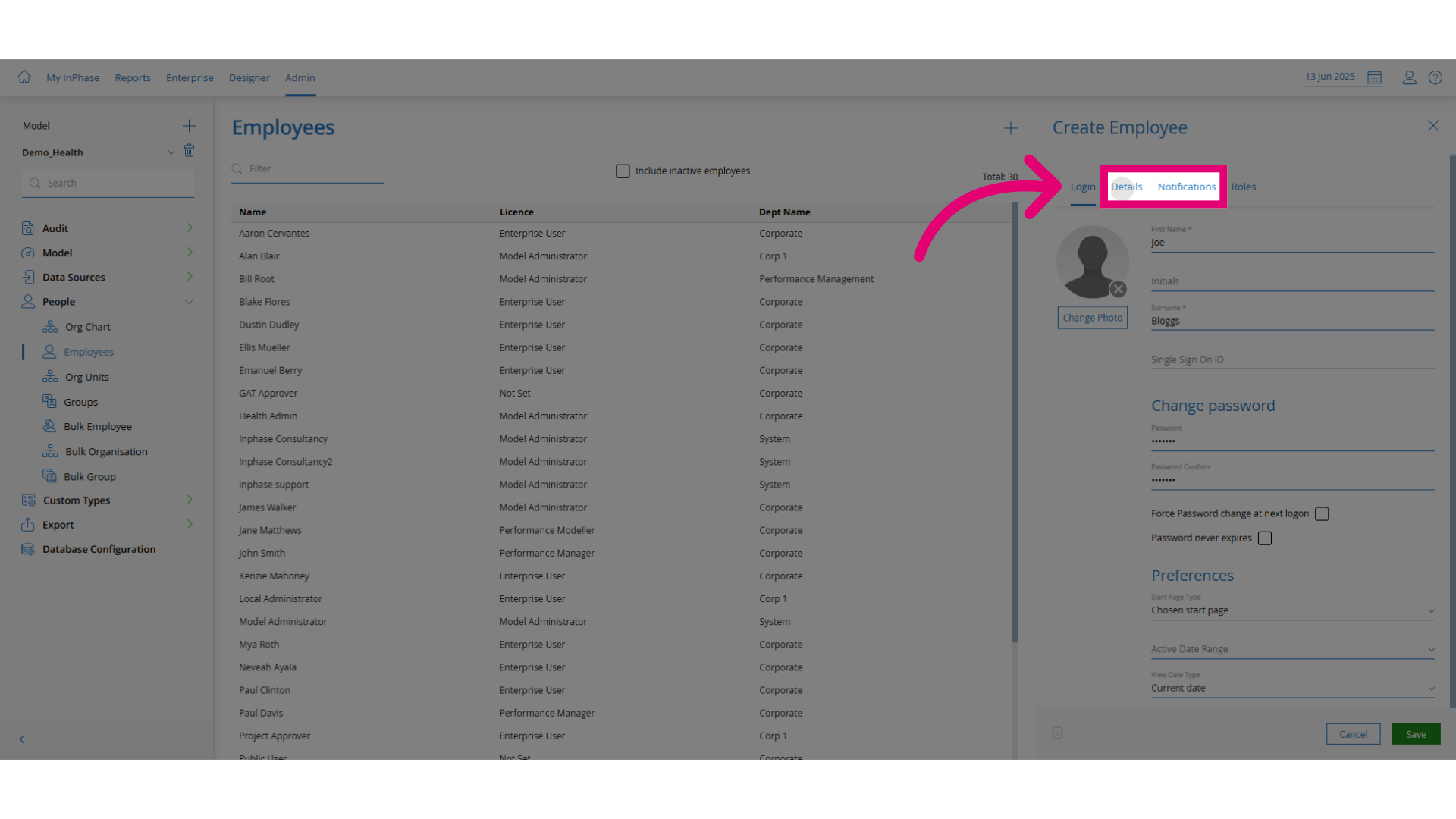The width and height of the screenshot is (1456, 819).
Task: Click the Cancel button
Action: point(1353,734)
